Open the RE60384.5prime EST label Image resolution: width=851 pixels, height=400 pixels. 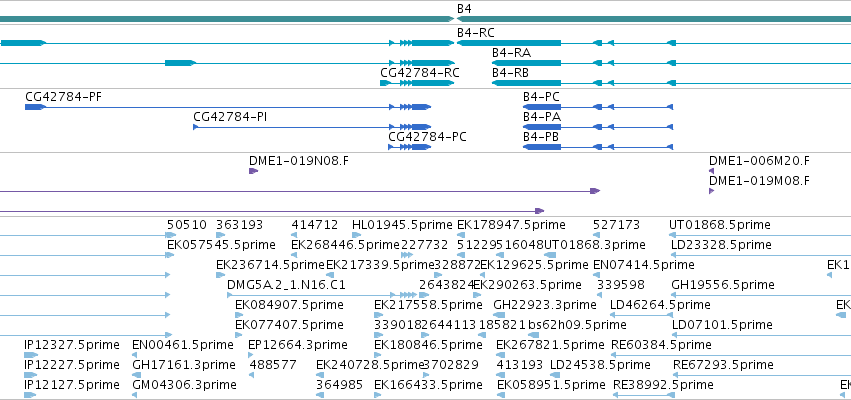tap(661, 345)
